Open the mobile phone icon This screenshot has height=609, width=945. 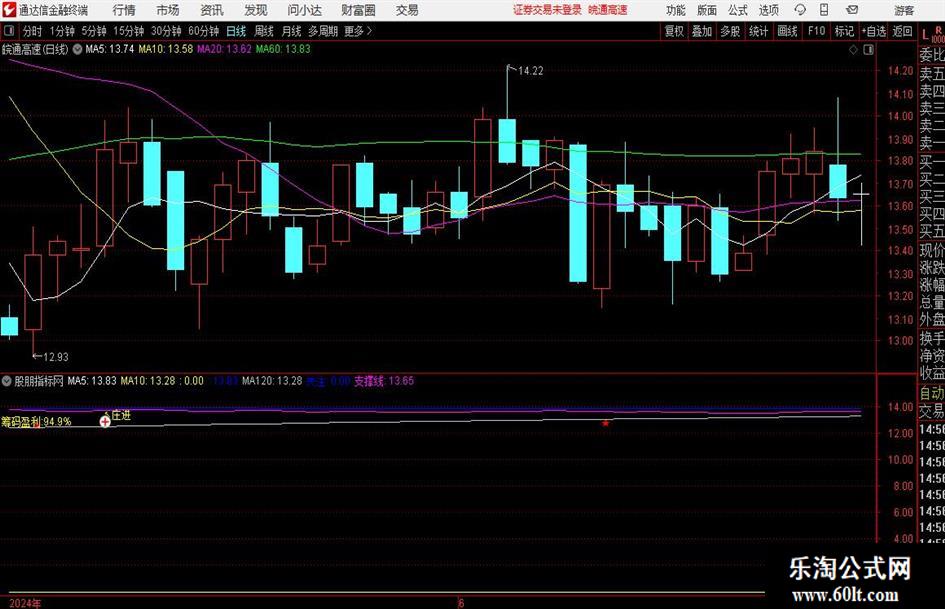tap(824, 10)
